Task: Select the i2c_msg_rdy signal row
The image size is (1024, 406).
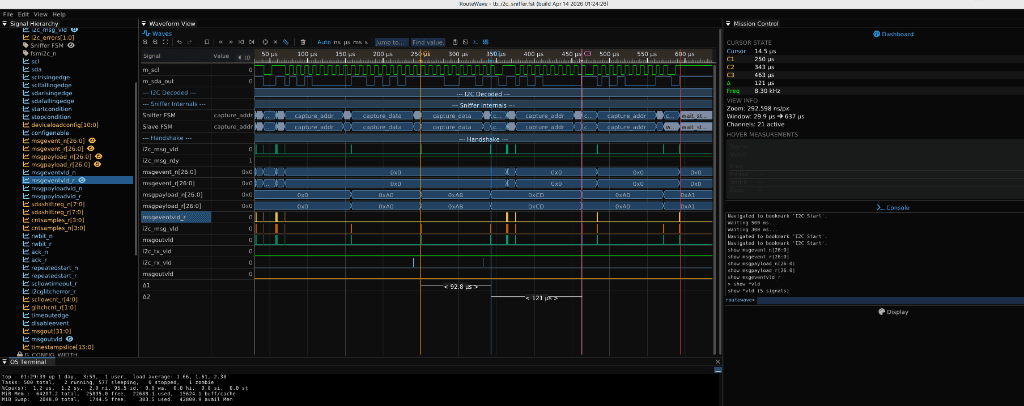Action: tap(197, 160)
